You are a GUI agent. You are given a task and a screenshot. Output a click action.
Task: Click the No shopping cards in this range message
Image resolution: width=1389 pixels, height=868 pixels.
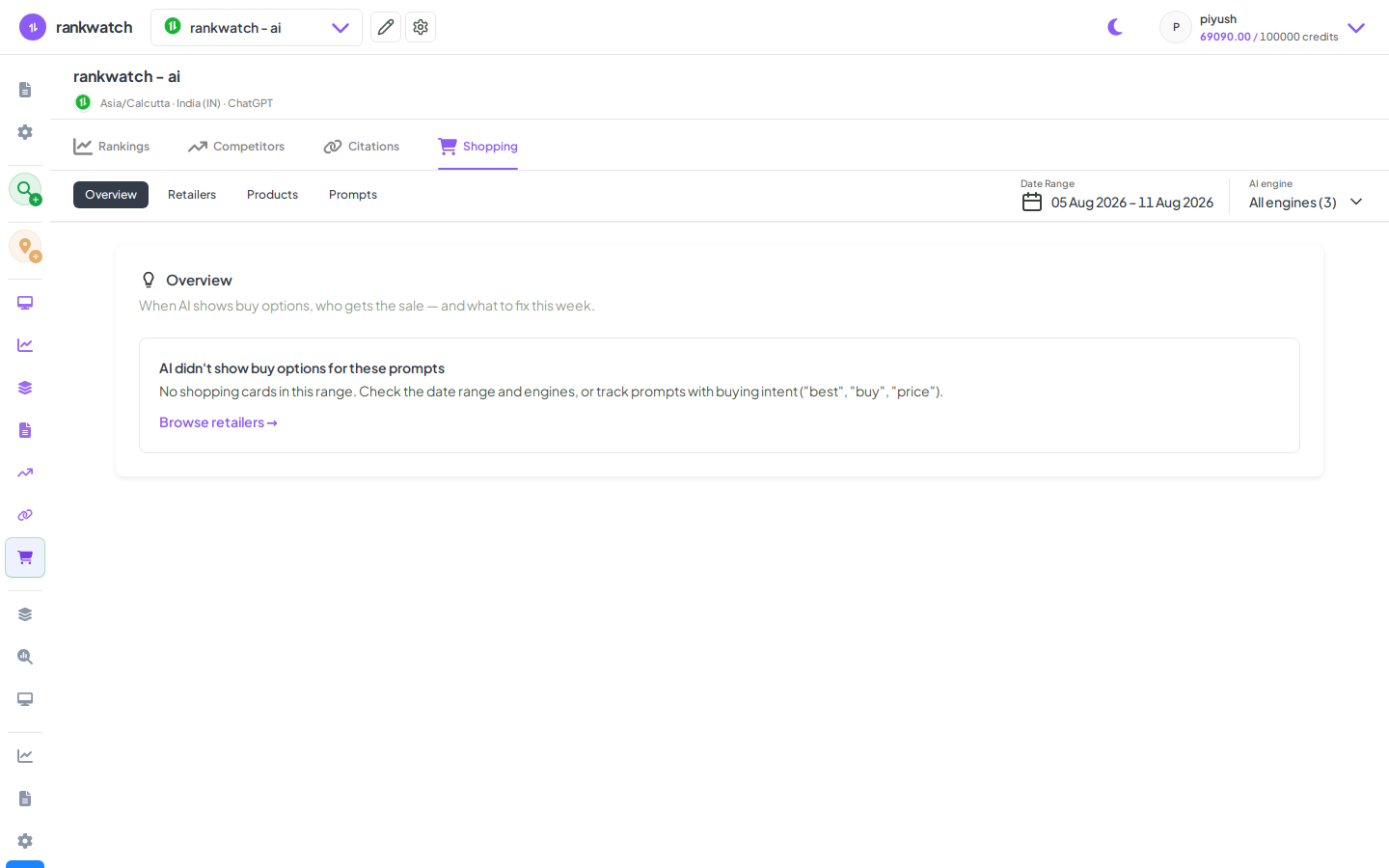tap(551, 392)
